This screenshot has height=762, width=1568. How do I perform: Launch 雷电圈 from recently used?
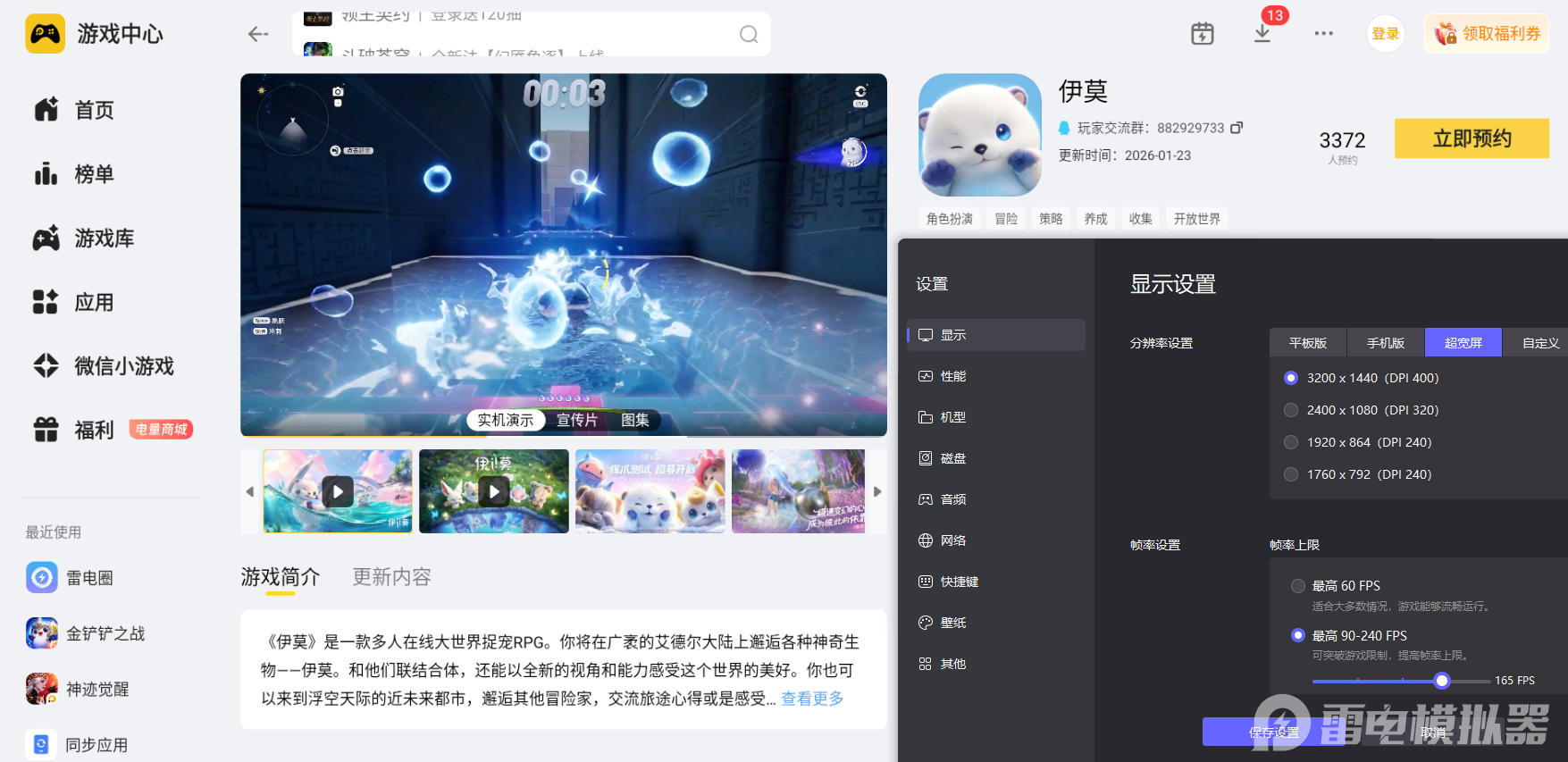click(x=70, y=578)
